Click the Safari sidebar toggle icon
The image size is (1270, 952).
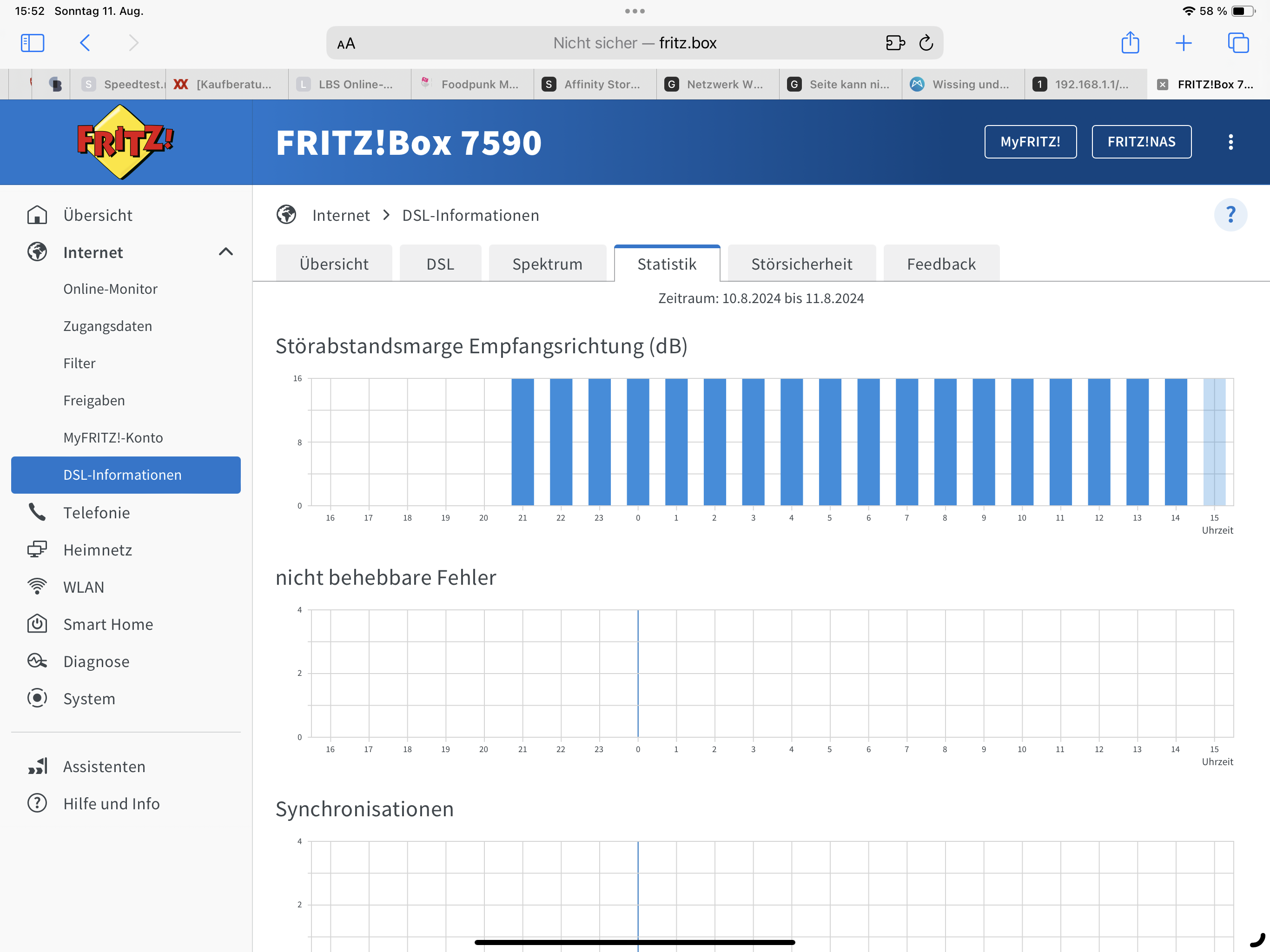pyautogui.click(x=32, y=43)
